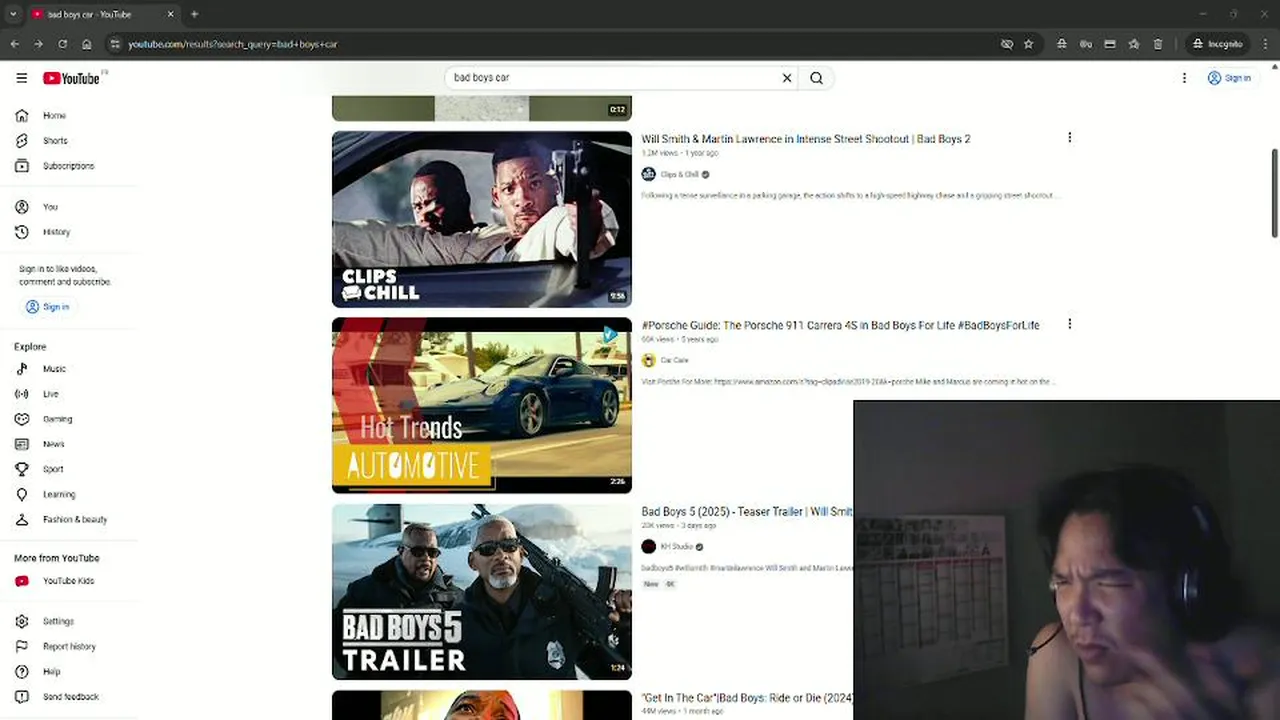Reload the page
This screenshot has width=1280, height=720.
pos(62,44)
